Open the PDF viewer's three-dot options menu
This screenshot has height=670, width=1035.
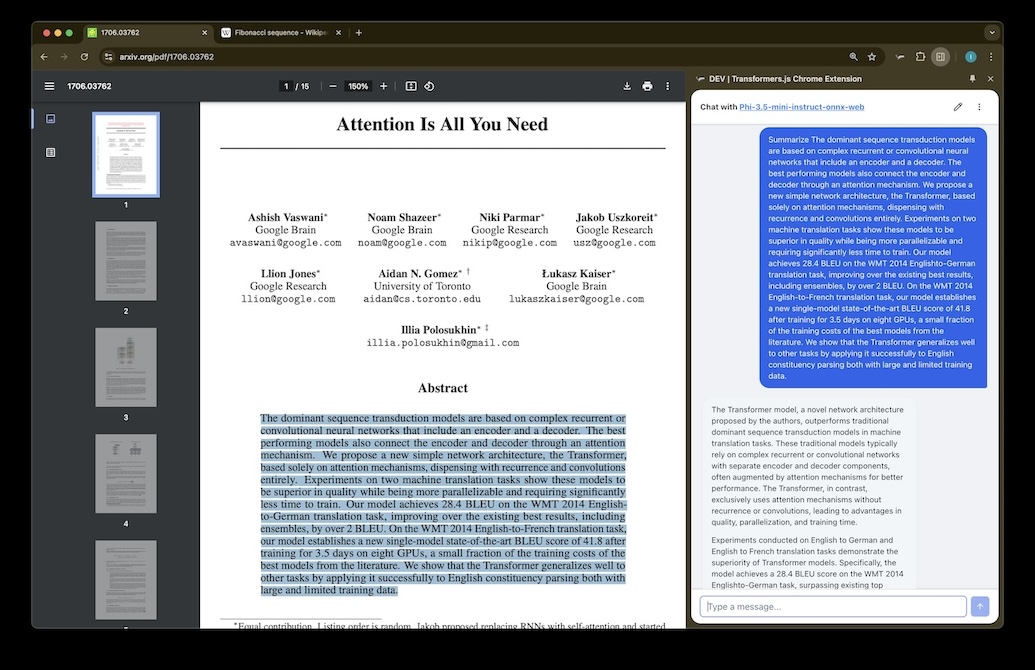(667, 86)
